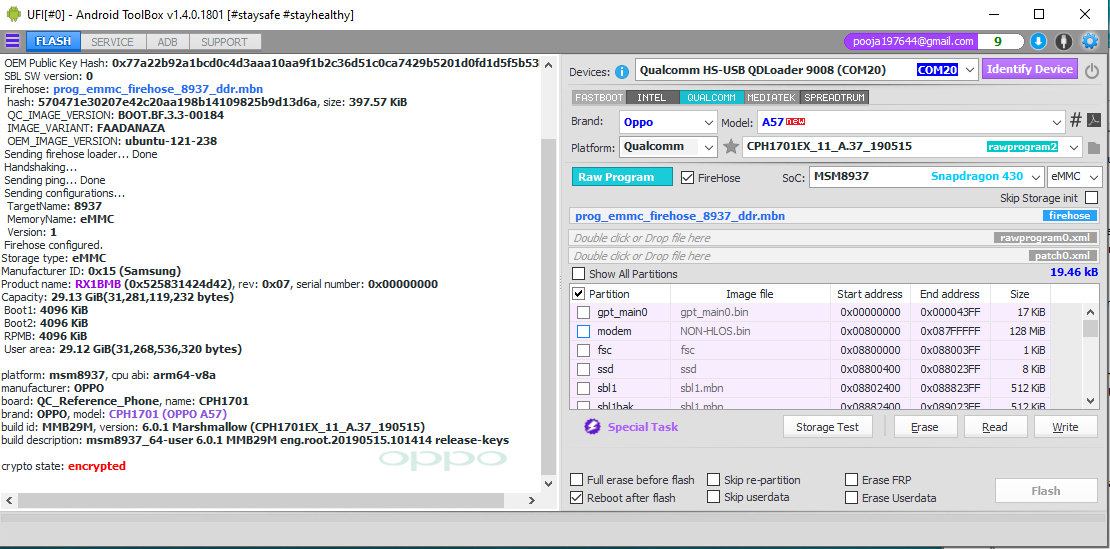Click the Image file column header
The height and width of the screenshot is (549, 1110).
pyautogui.click(x=750, y=294)
